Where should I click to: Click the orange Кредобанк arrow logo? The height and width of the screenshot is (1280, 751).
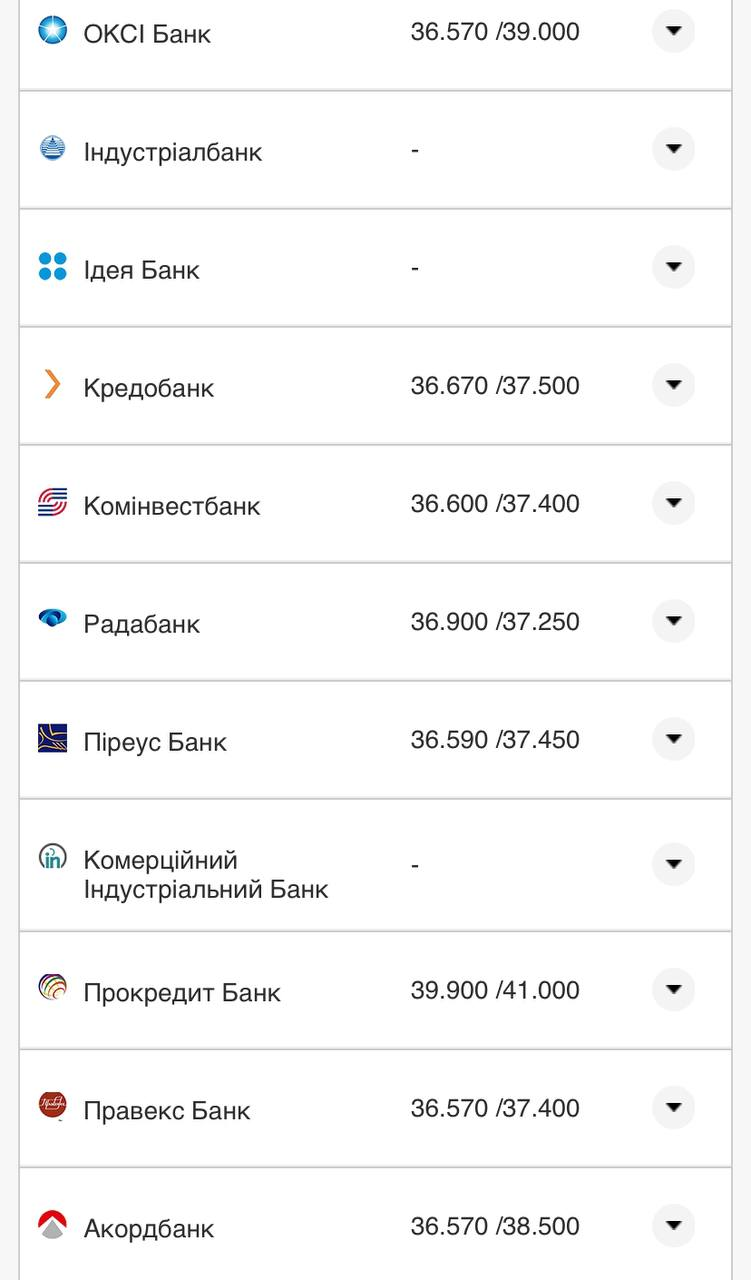point(53,385)
